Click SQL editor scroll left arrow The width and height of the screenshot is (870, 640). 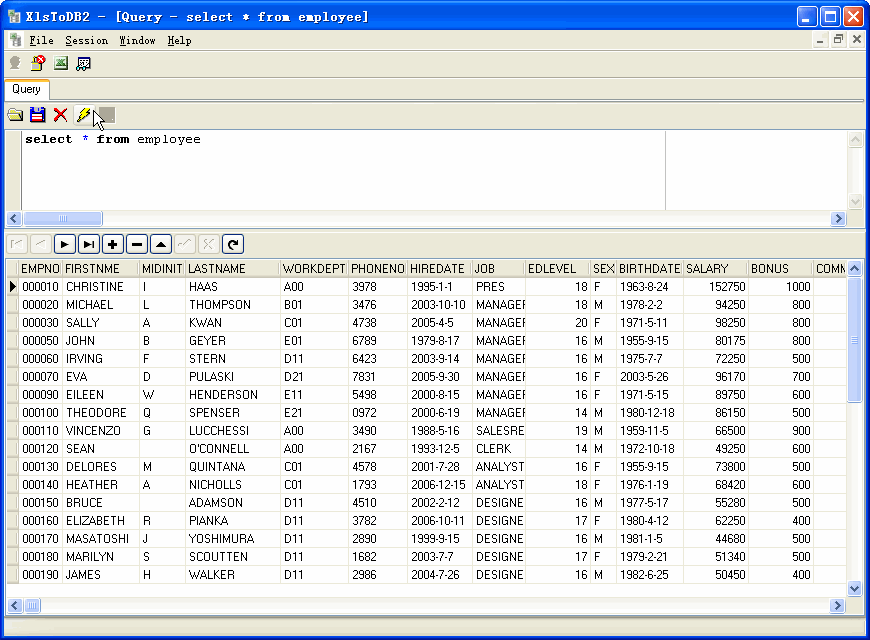pos(14,218)
